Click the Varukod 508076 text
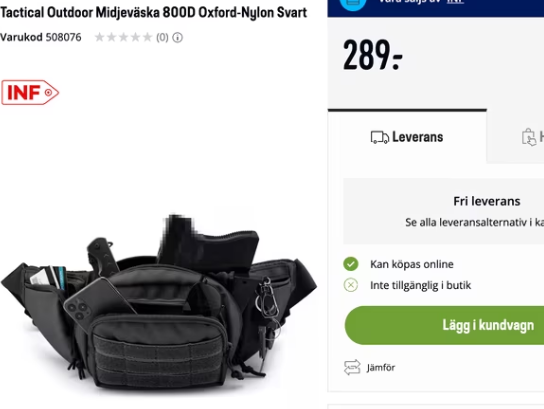Screen dimensions: 544x409 pos(41,37)
